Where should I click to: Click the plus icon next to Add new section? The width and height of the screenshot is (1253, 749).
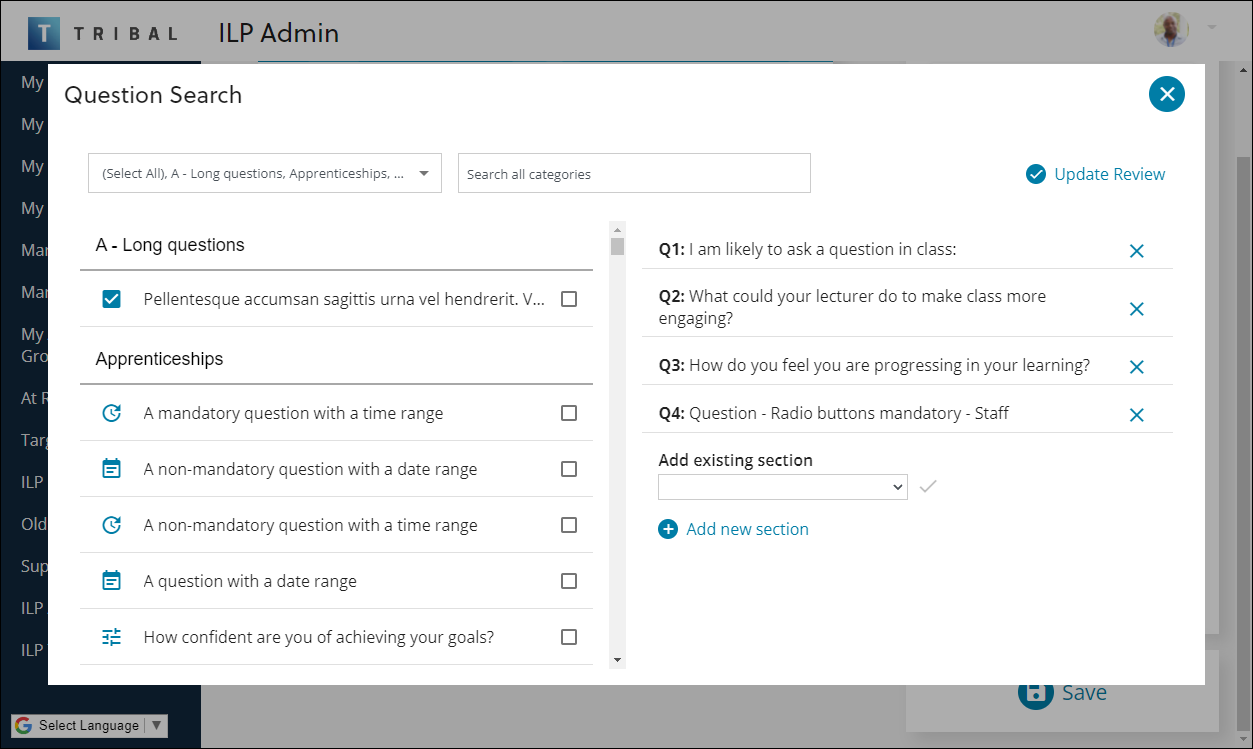point(668,528)
